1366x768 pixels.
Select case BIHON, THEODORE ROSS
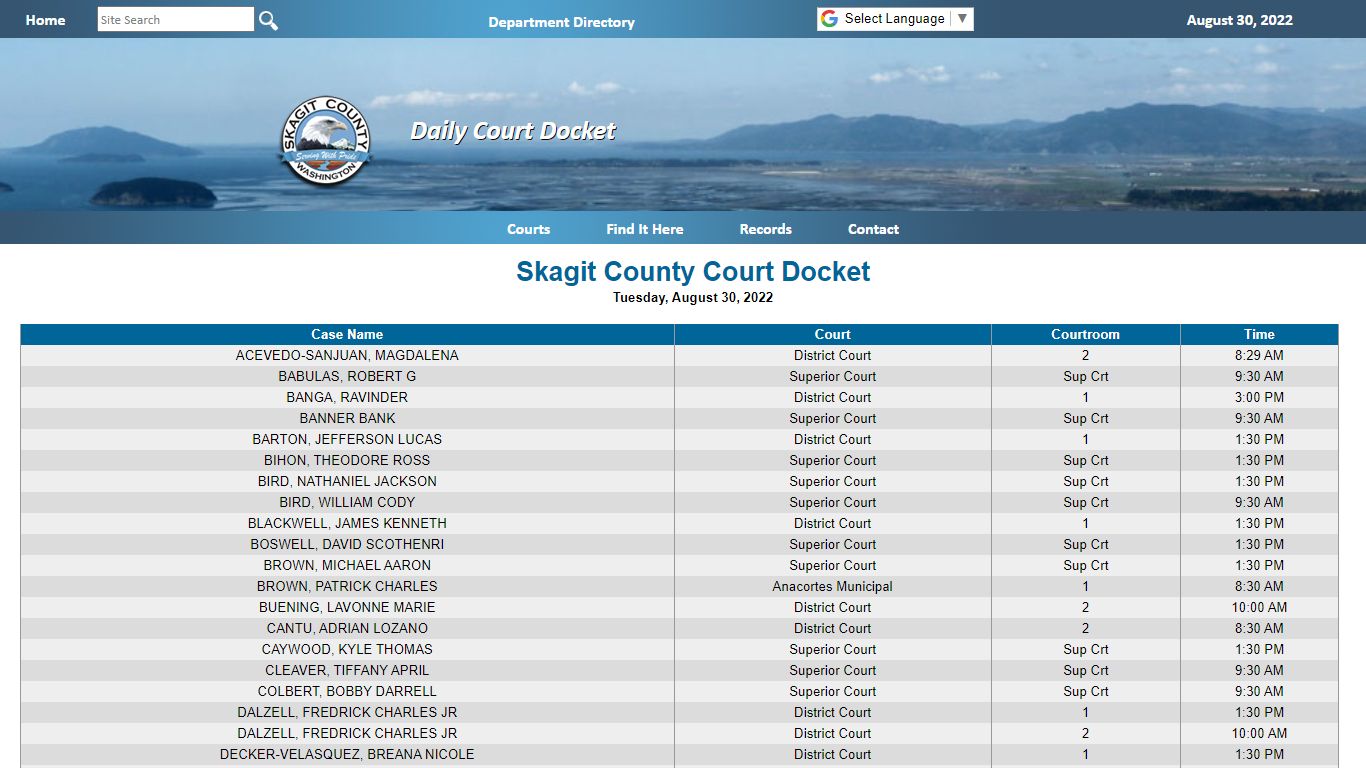[347, 460]
